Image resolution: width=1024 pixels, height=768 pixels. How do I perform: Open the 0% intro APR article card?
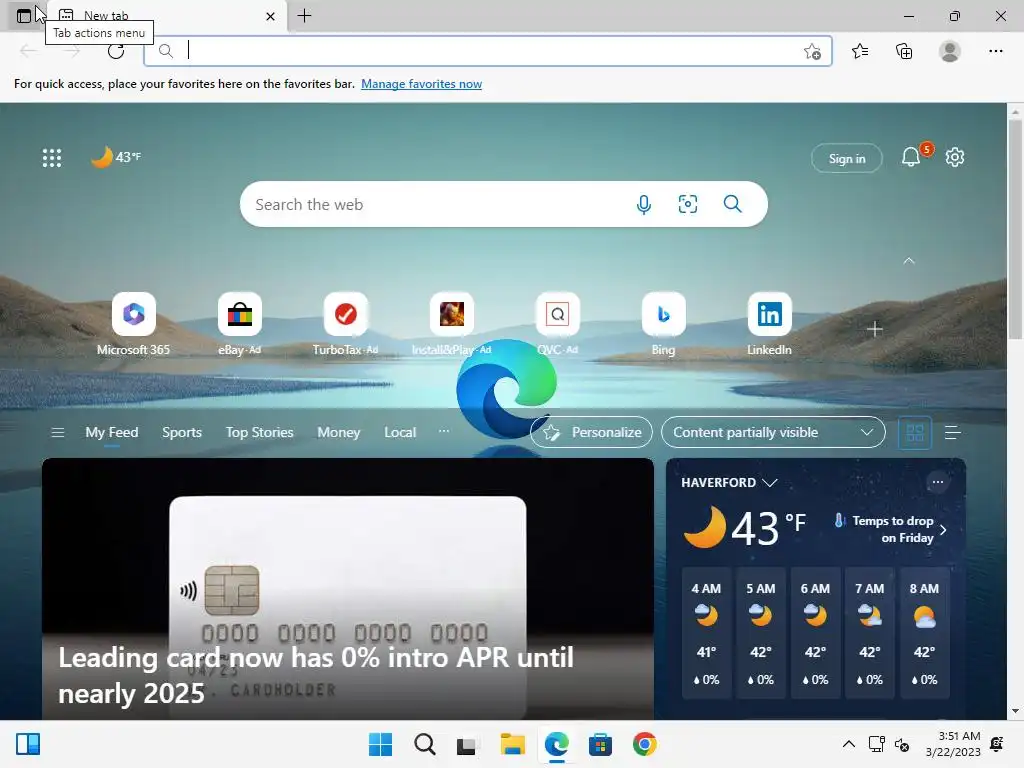[x=347, y=588]
